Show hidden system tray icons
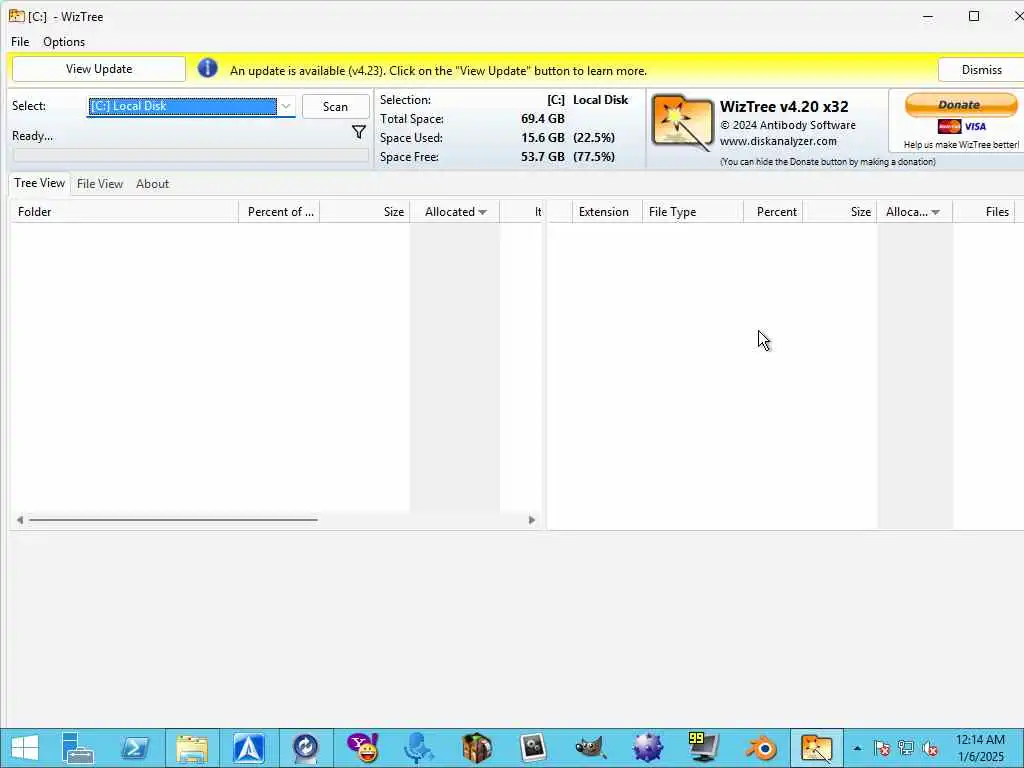Screen dimensions: 1024x768 coord(857,748)
